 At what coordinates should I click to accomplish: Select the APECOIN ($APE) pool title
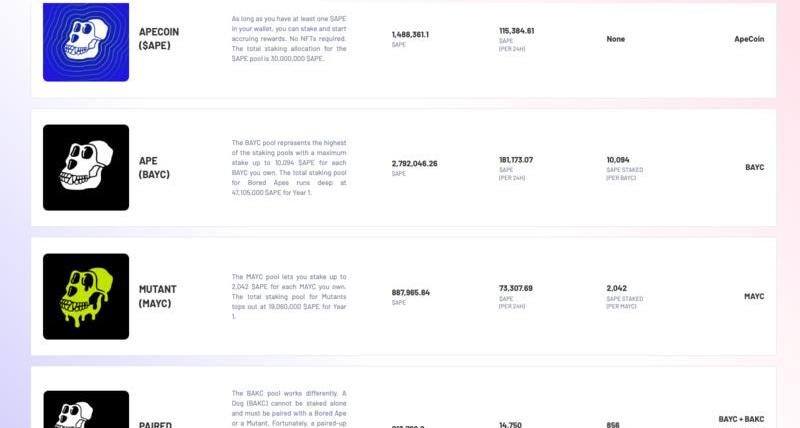point(159,39)
